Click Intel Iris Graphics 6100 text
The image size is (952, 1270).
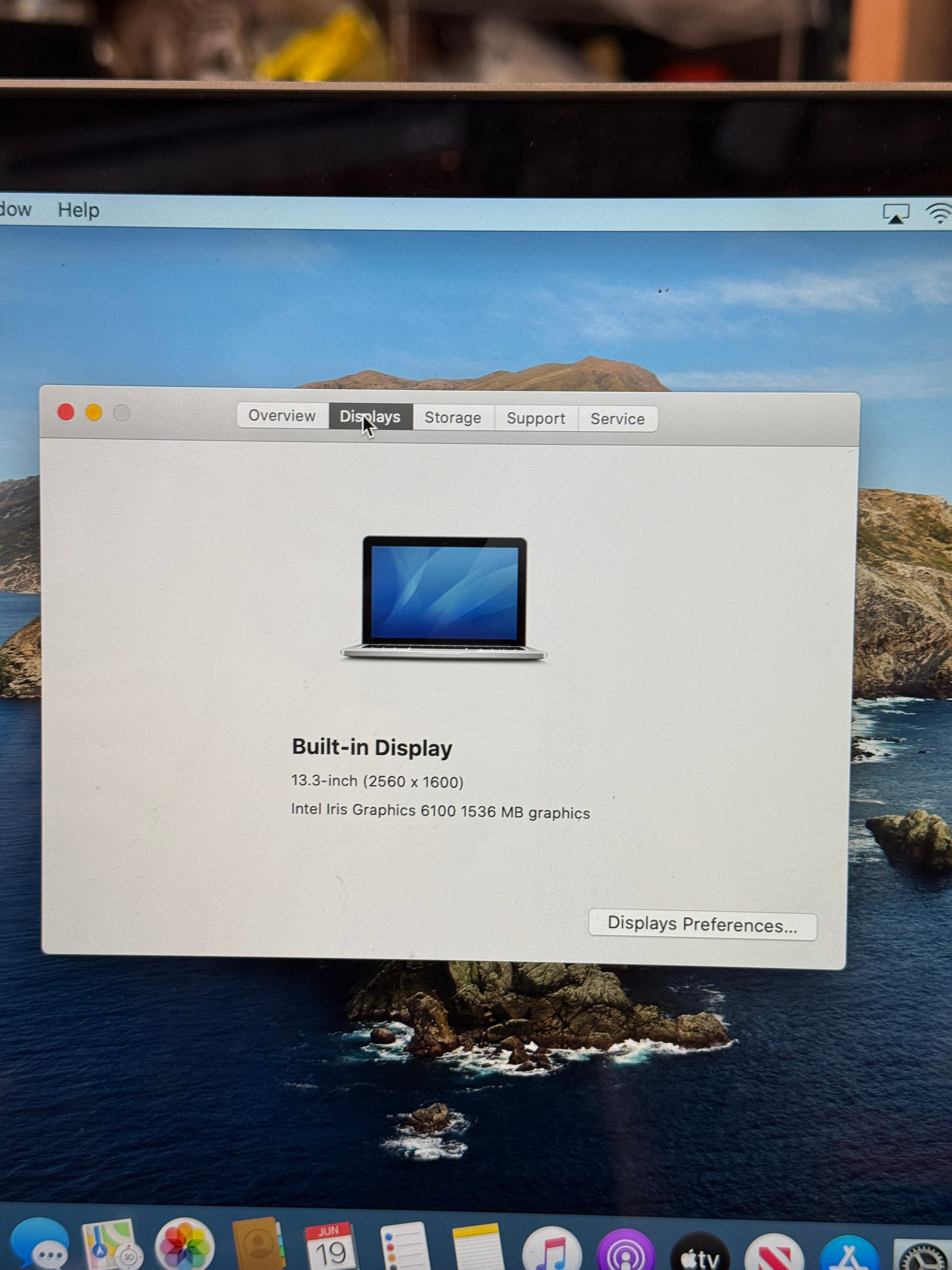pos(441,811)
